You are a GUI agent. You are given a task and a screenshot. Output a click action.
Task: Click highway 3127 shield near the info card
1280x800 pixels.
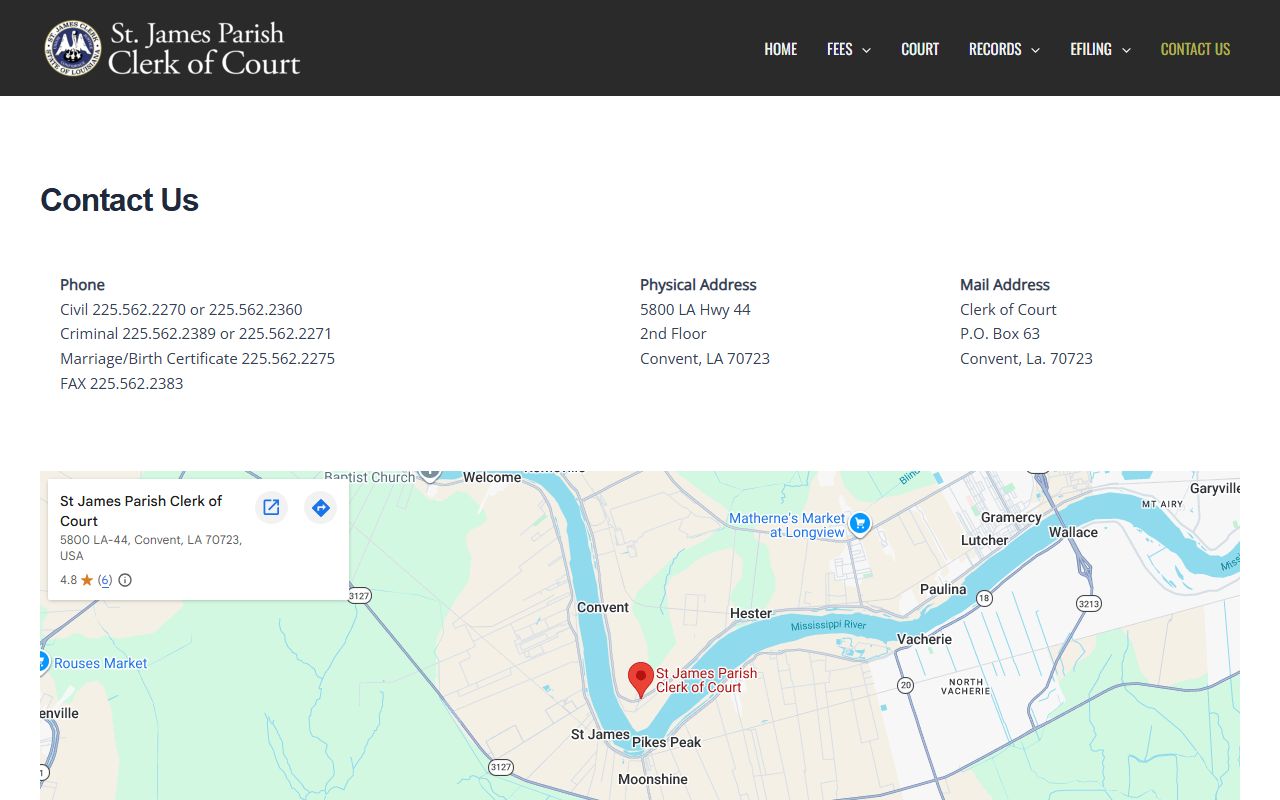click(359, 595)
